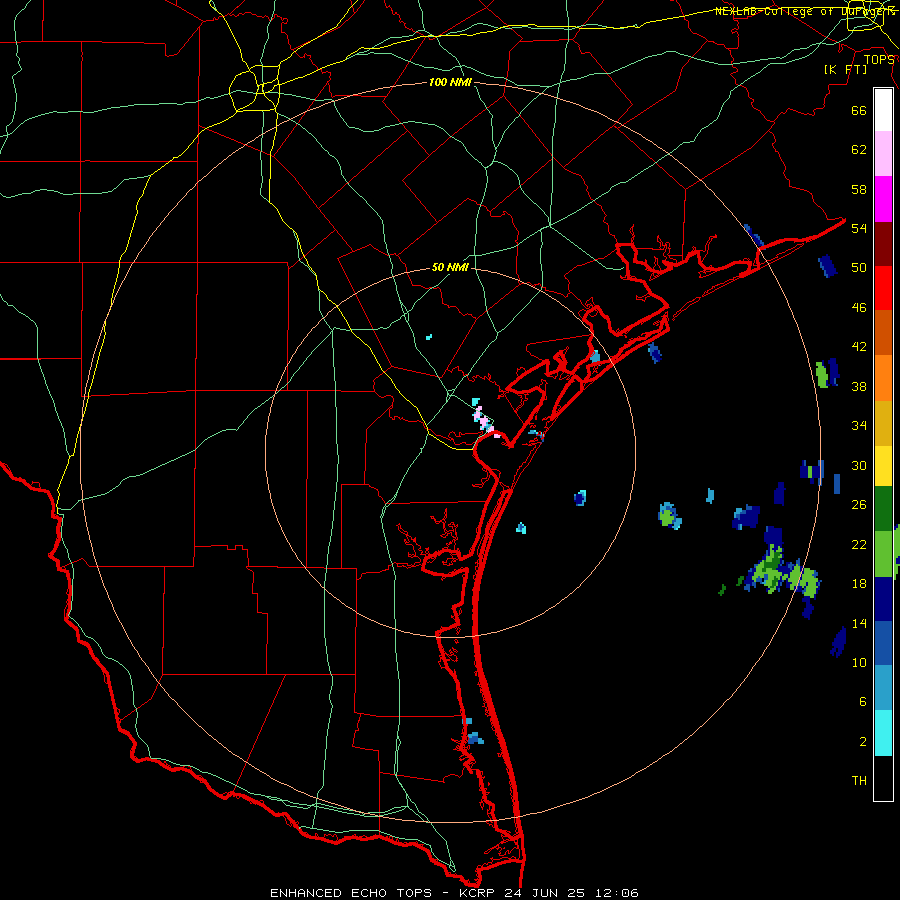The image size is (900, 900).
Task: Click the scale value '66'
Action: point(859,110)
